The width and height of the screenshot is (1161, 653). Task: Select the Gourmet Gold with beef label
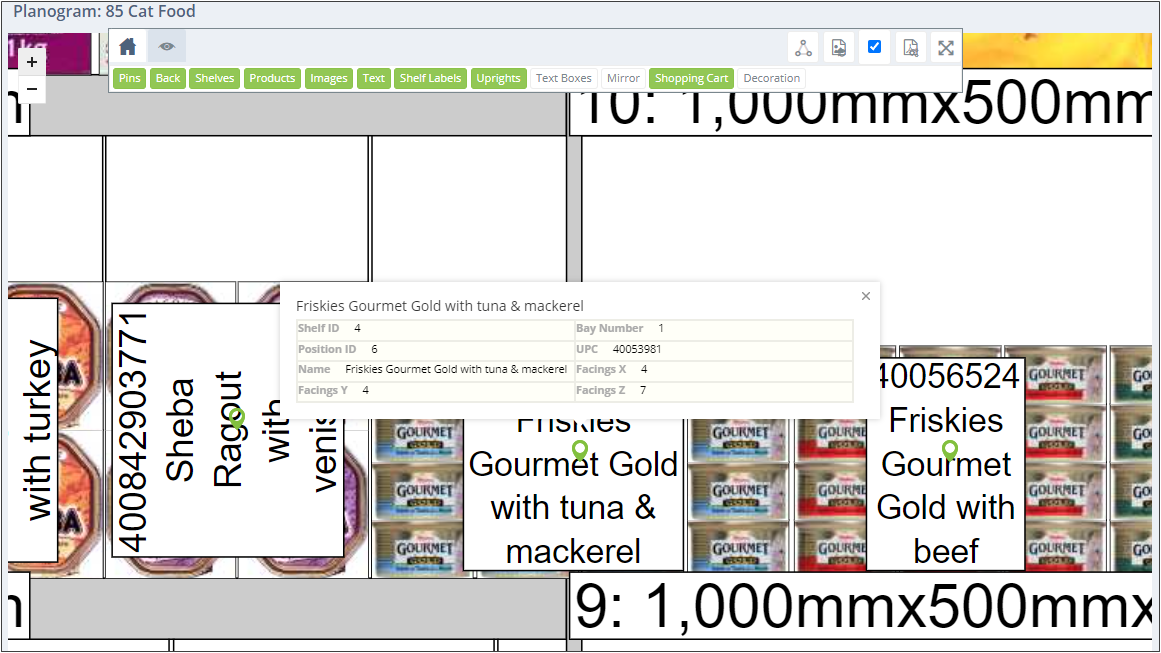[x=946, y=464]
